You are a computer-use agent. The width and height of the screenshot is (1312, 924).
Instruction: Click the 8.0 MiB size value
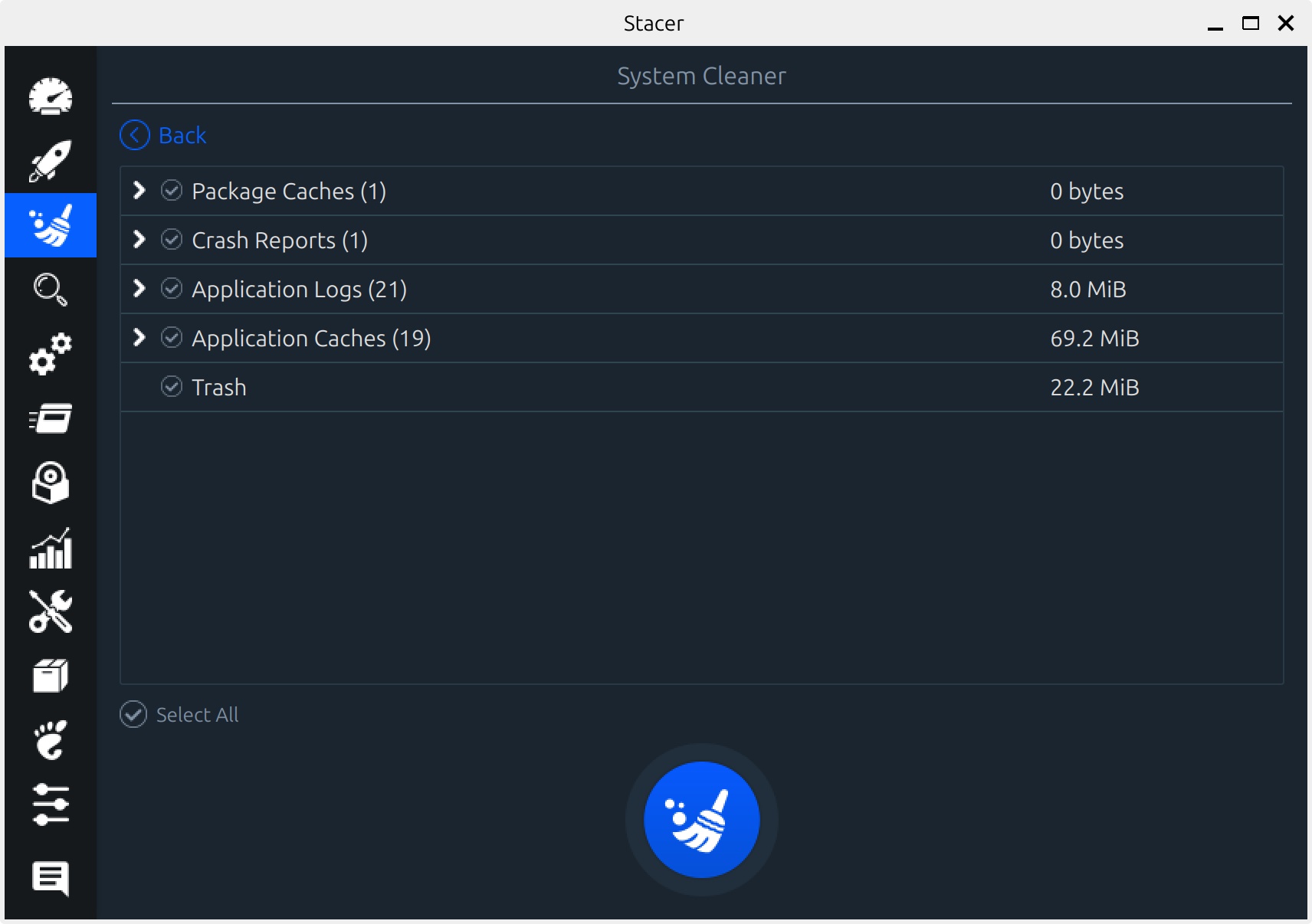1088,289
